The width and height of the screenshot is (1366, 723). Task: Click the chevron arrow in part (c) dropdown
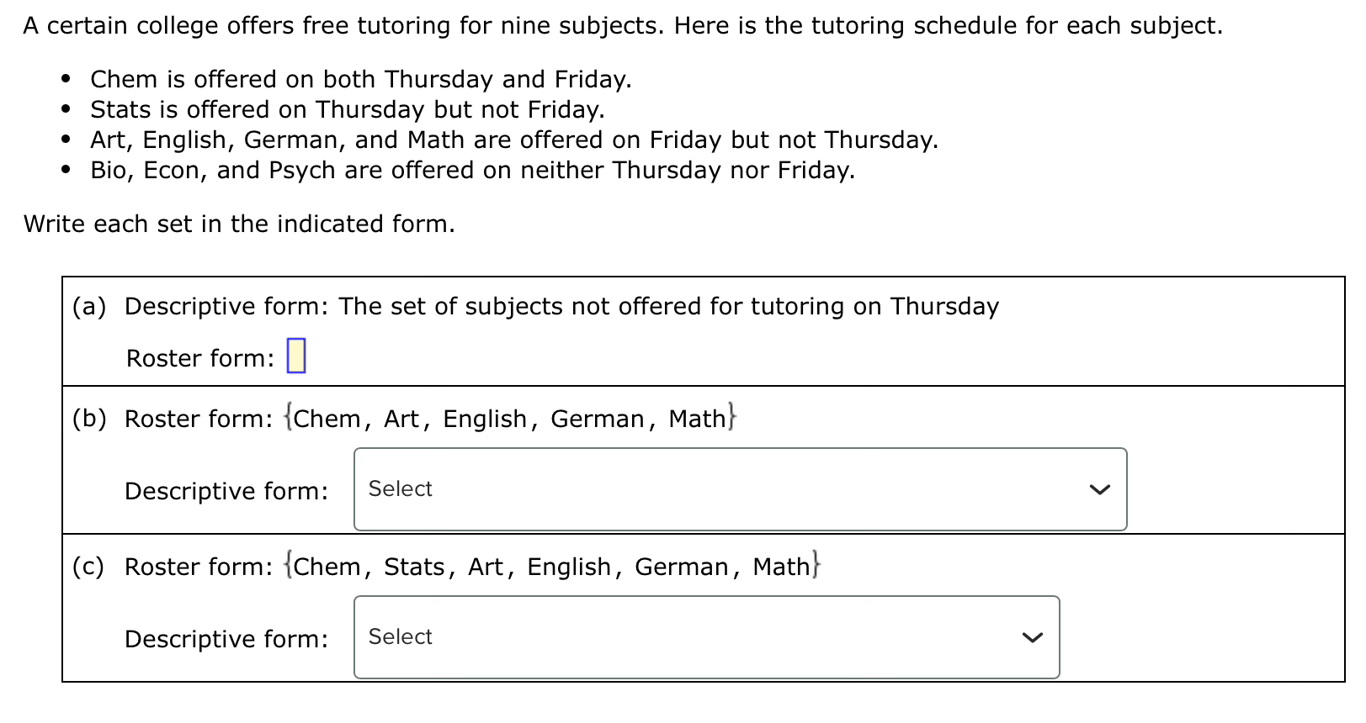[1032, 637]
